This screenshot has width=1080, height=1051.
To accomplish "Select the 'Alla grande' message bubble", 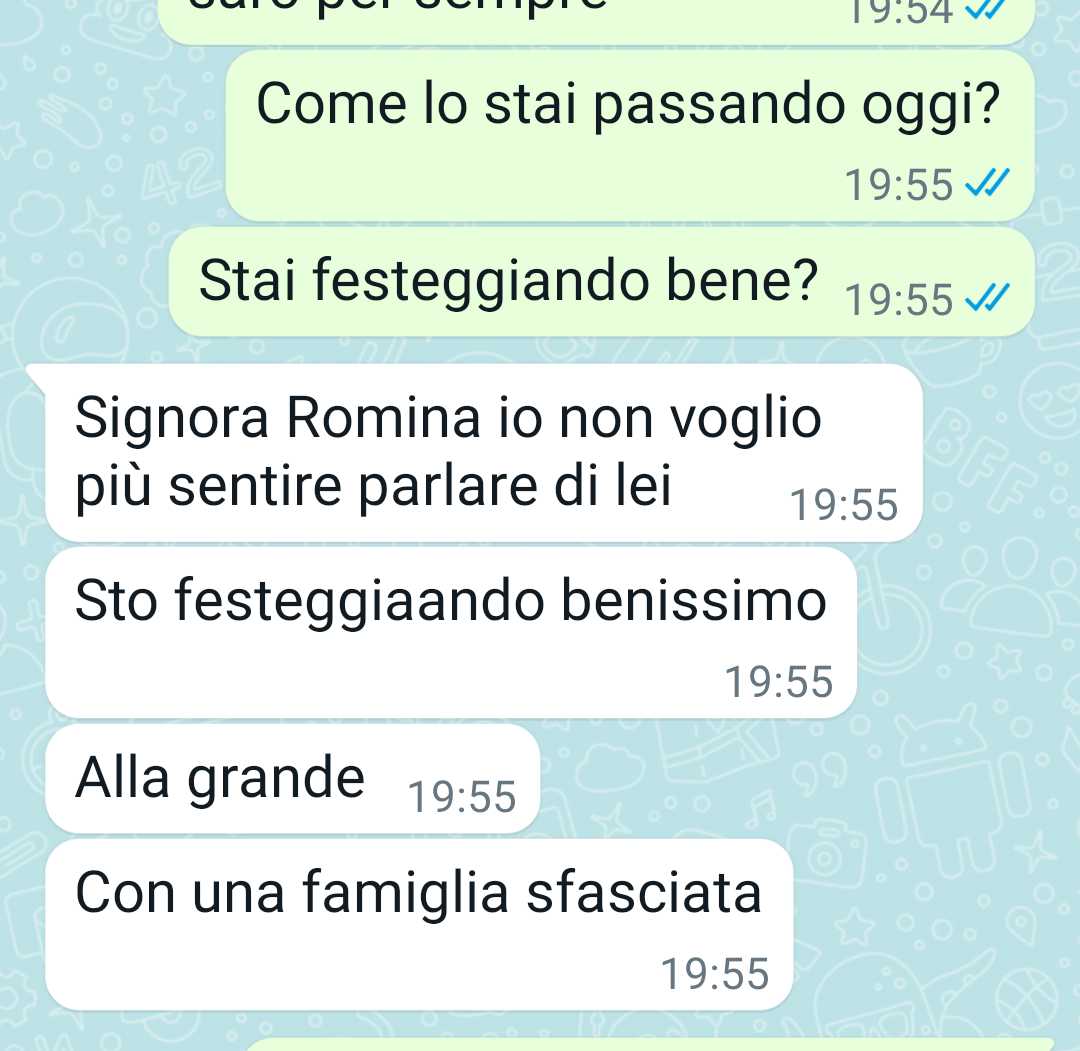I will tap(293, 779).
